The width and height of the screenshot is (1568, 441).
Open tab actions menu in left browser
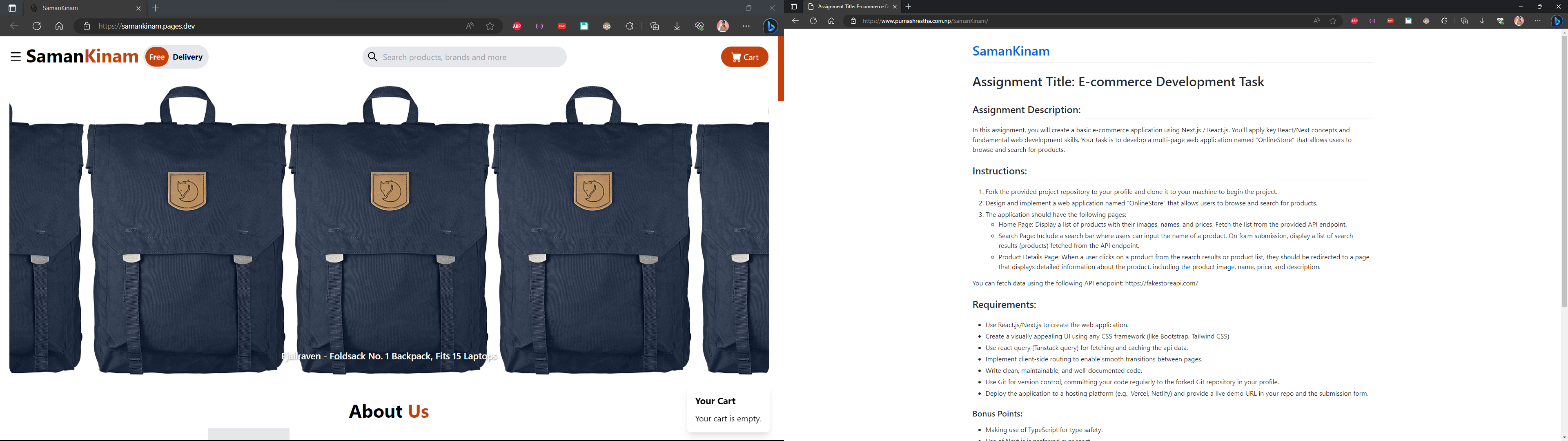pyautogui.click(x=12, y=9)
